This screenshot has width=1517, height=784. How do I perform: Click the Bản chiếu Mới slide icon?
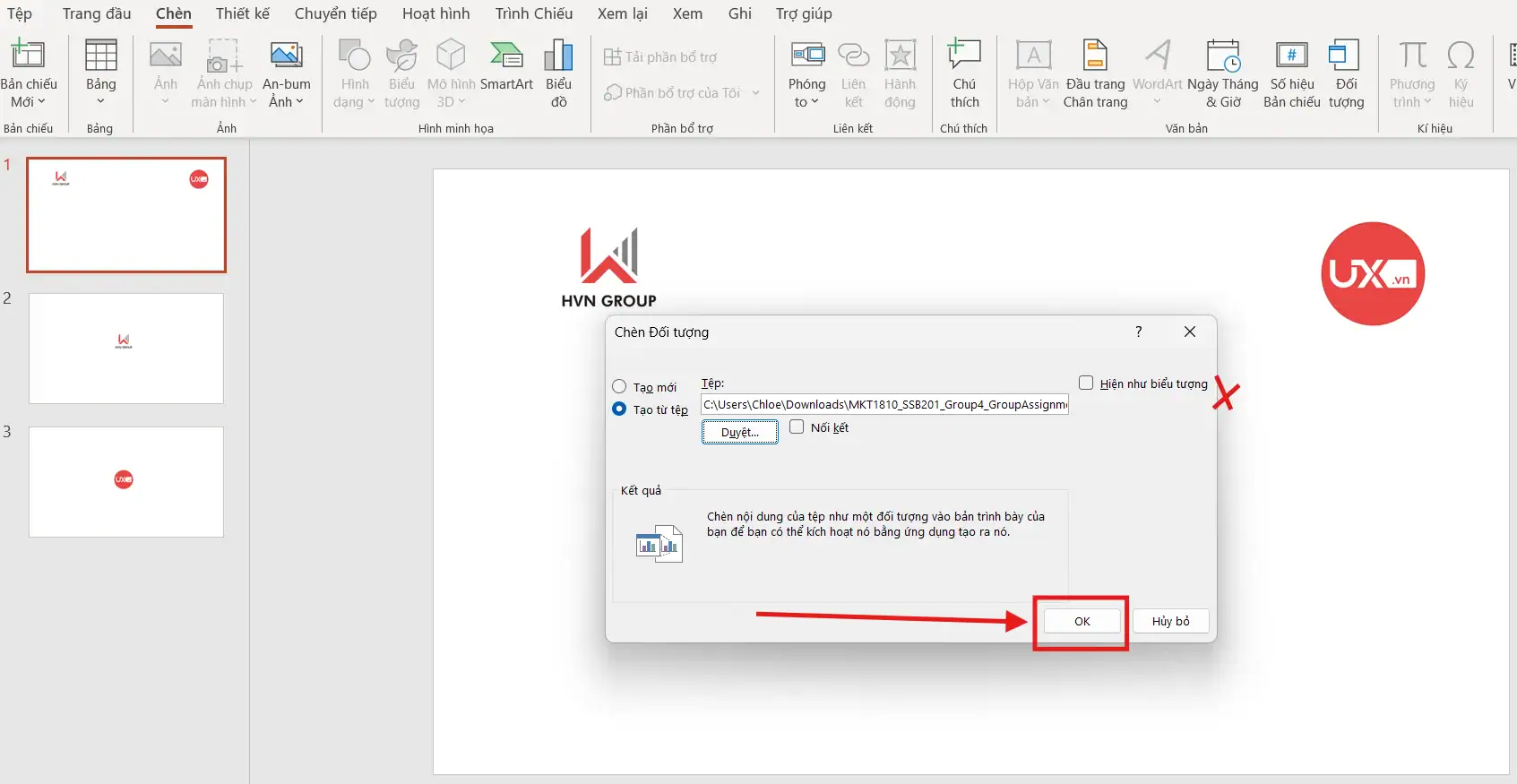click(28, 56)
